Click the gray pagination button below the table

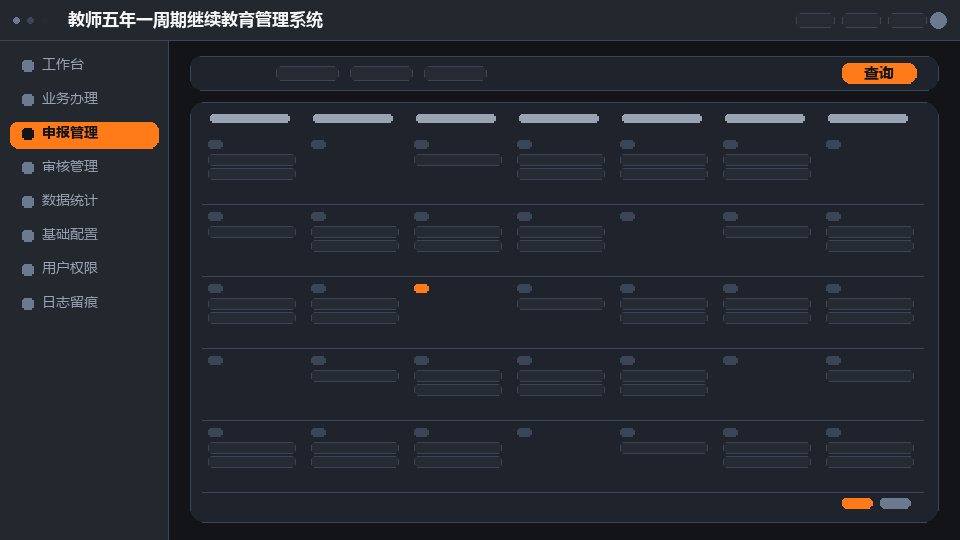(x=895, y=503)
